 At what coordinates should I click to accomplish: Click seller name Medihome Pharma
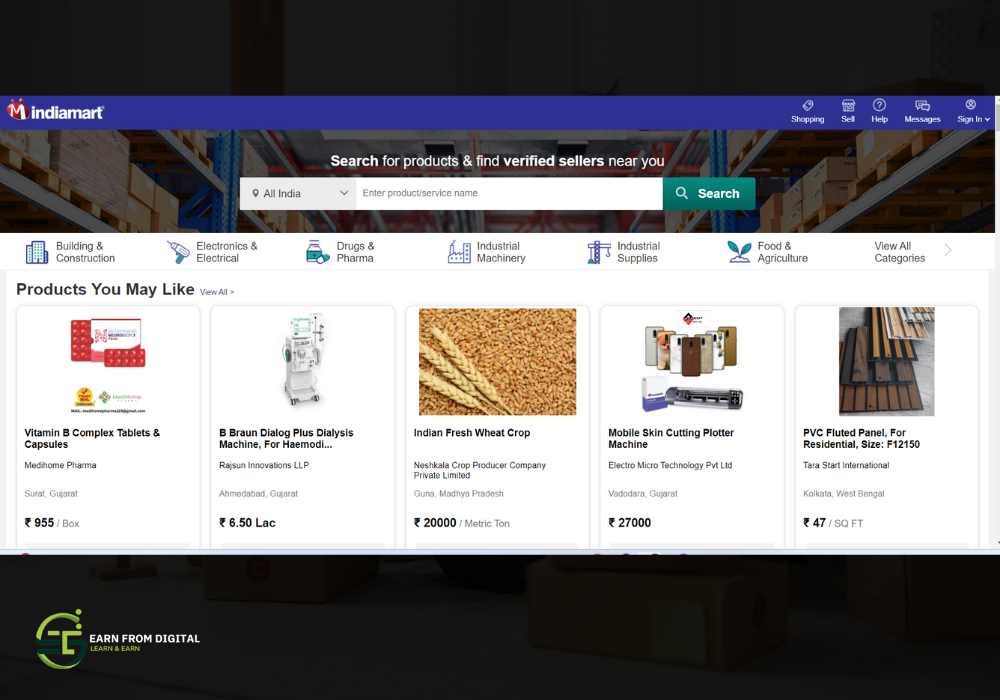tap(60, 465)
